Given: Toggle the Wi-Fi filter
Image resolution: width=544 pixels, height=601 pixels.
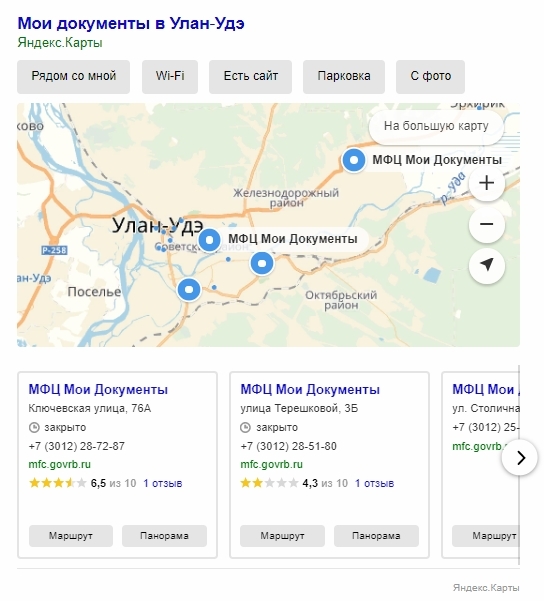Looking at the screenshot, I should [170, 76].
